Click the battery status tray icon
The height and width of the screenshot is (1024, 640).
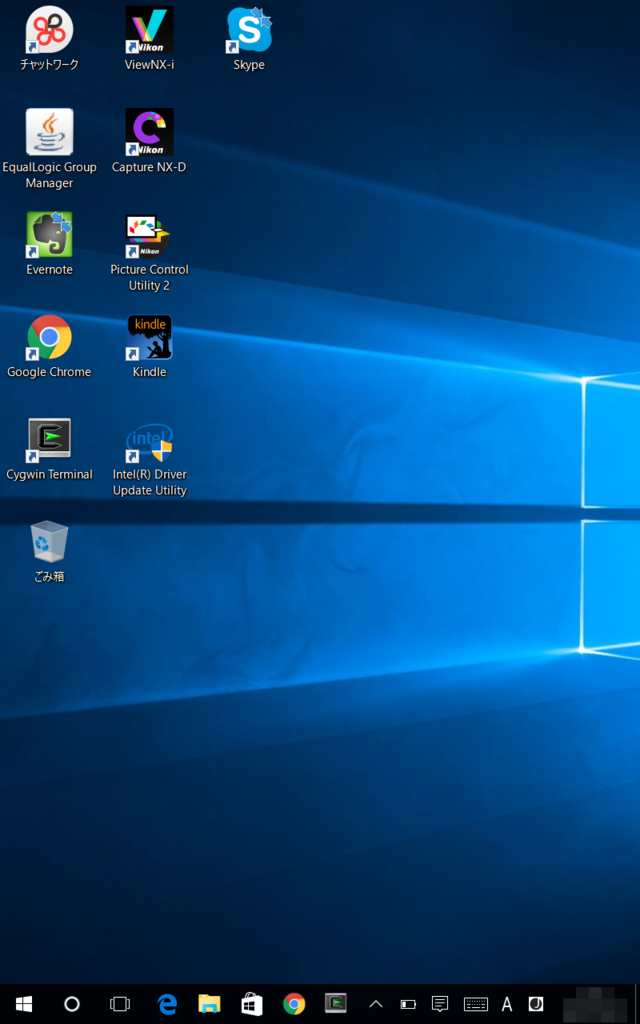point(408,1004)
